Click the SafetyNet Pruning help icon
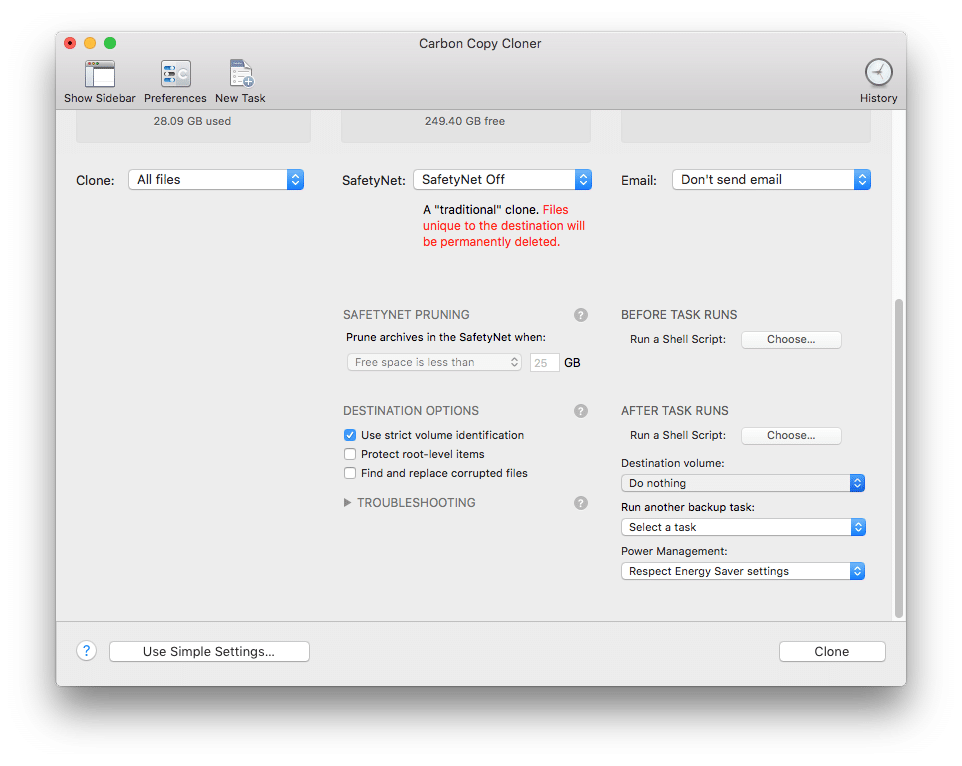The image size is (962, 766). 581,314
